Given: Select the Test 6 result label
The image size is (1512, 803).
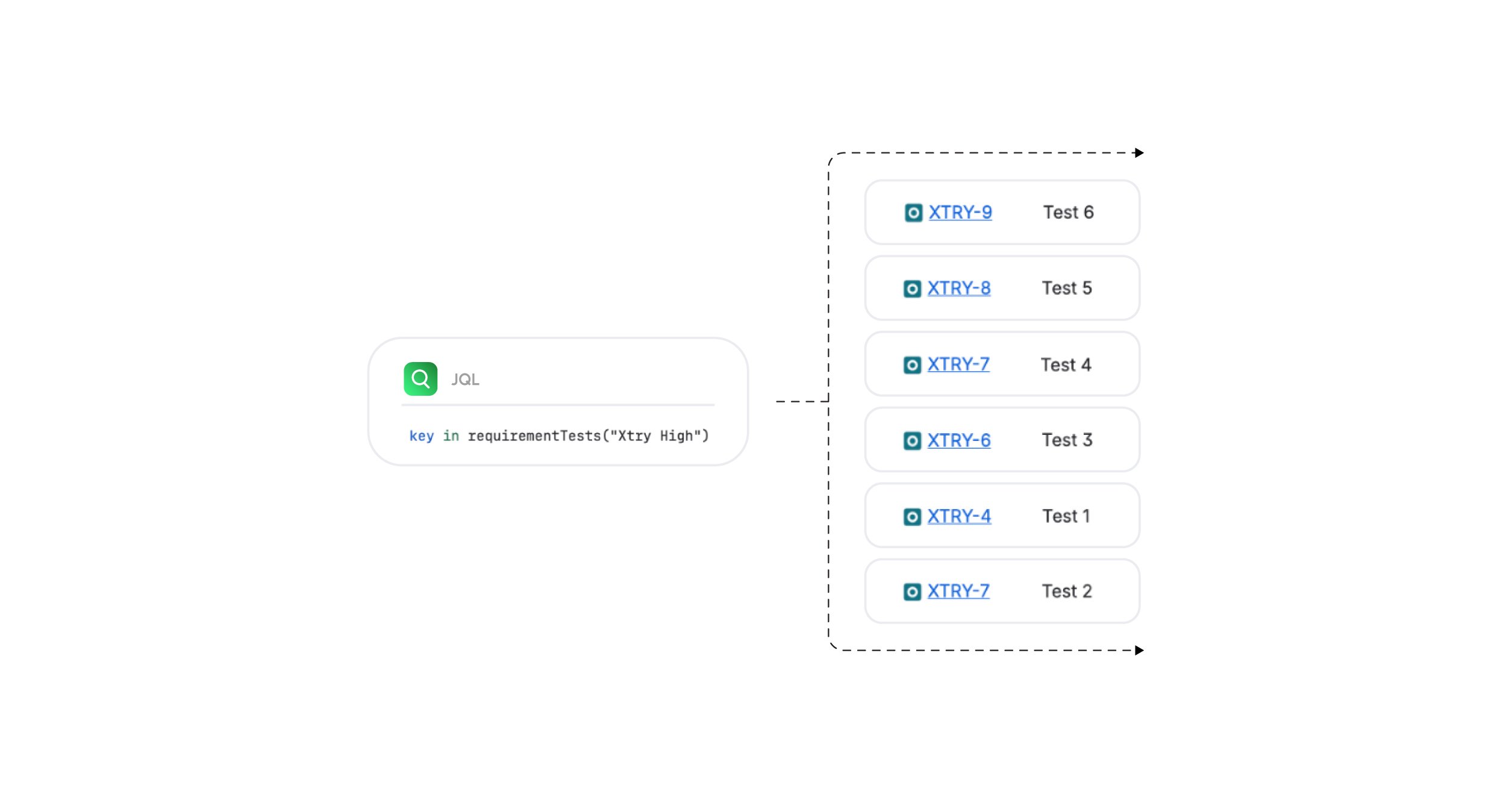Looking at the screenshot, I should pyautogui.click(x=1068, y=213).
